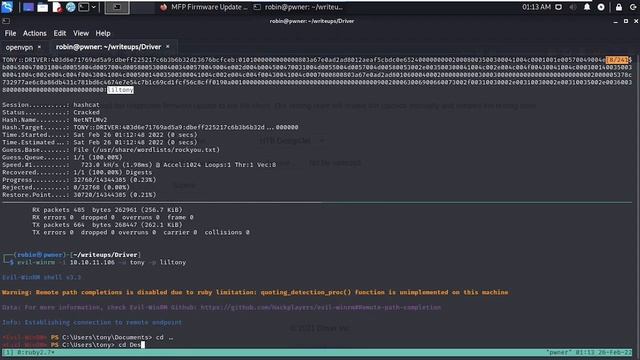640x360 pixels.
Task: Switch to robin@pwner terminal taskbar entry
Action: 298,7
